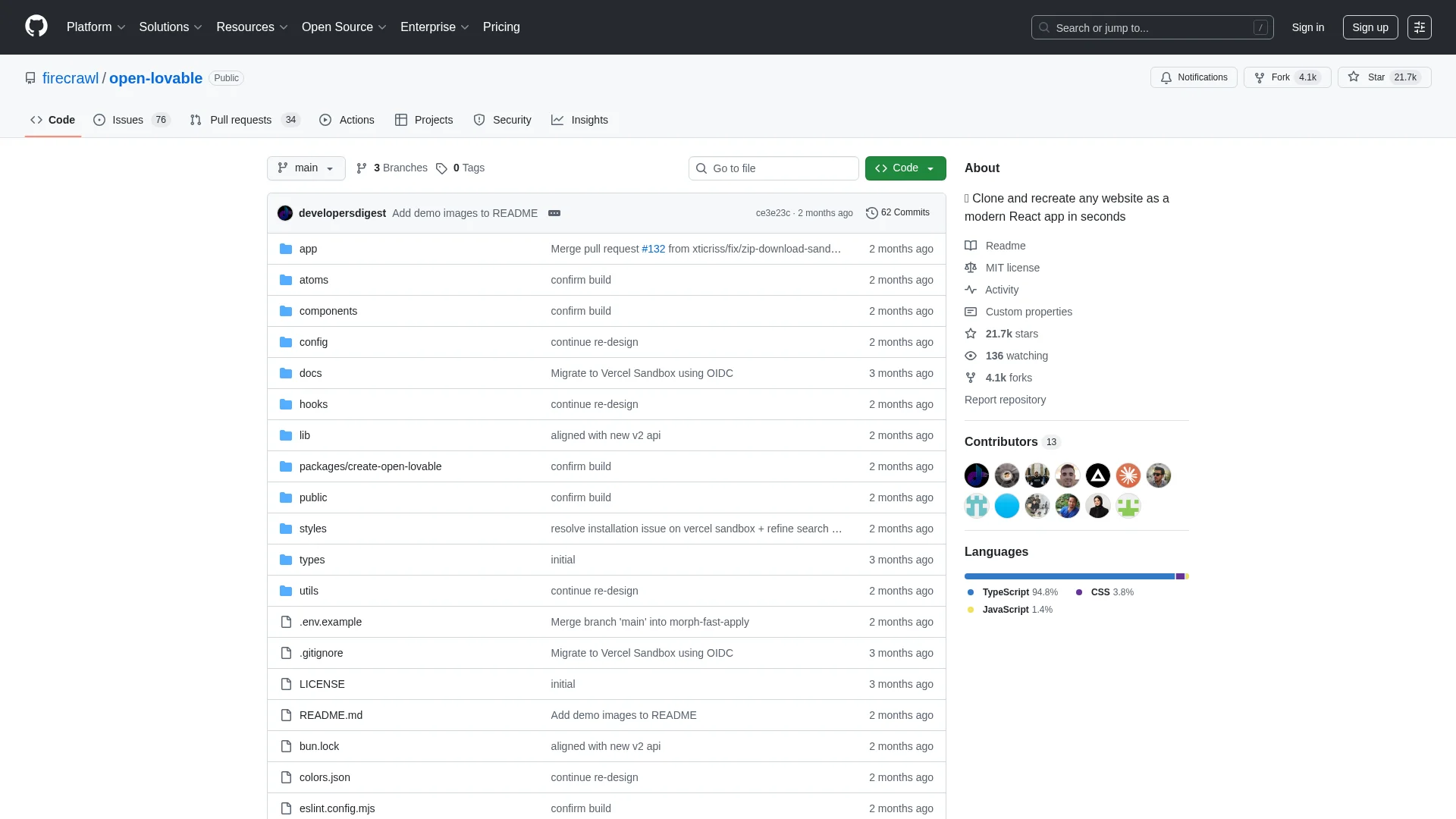1456x819 pixels.
Task: Open the top-right command palette icon
Action: (x=1419, y=27)
